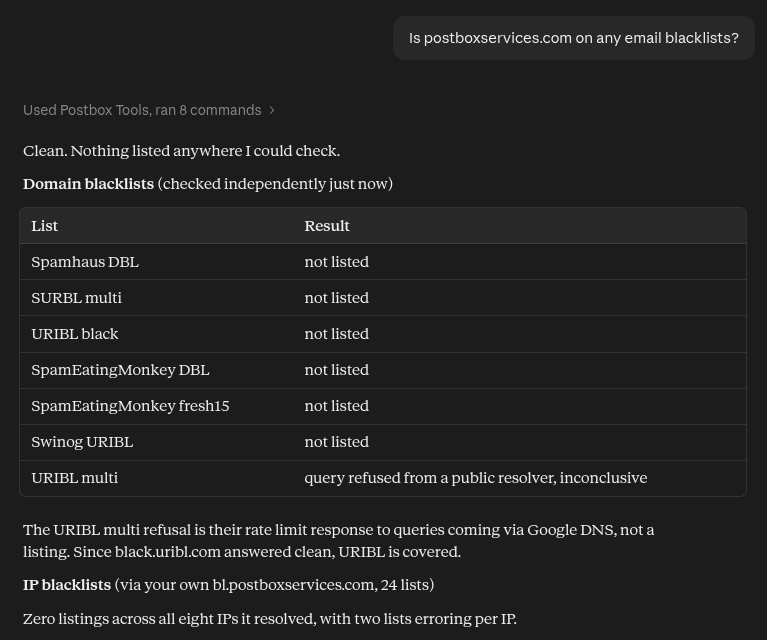Select the 'Swinog URIBL' cell
This screenshot has width=767, height=640.
coord(82,442)
